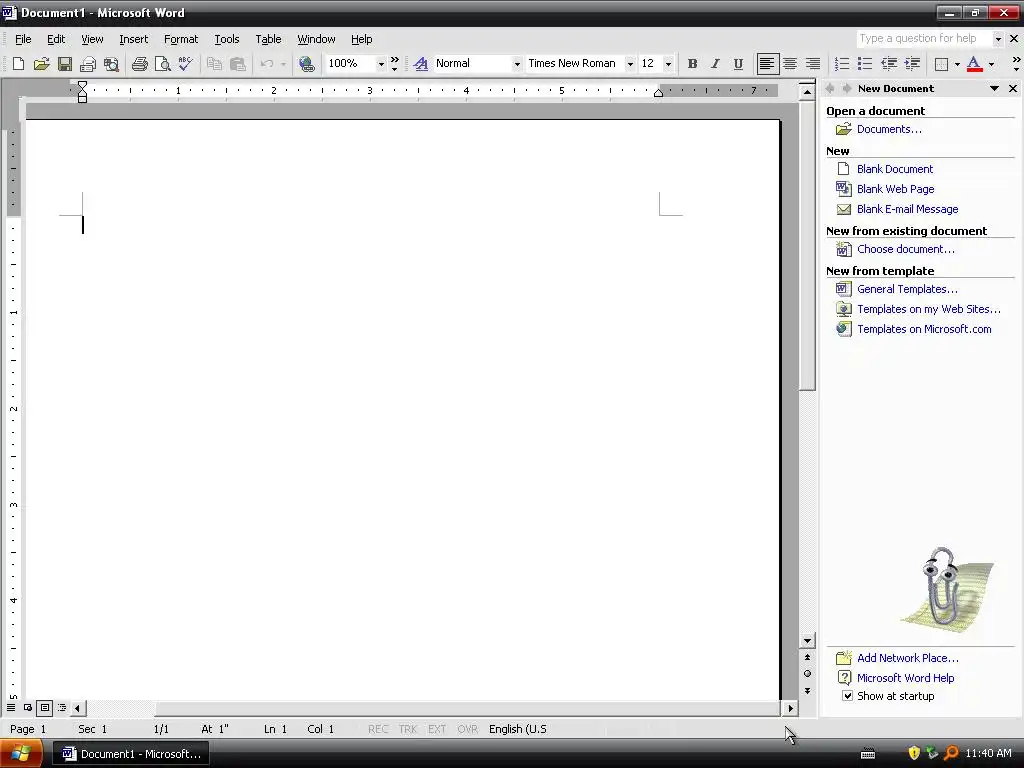
Task: Apply outside border icon
Action: 941,64
